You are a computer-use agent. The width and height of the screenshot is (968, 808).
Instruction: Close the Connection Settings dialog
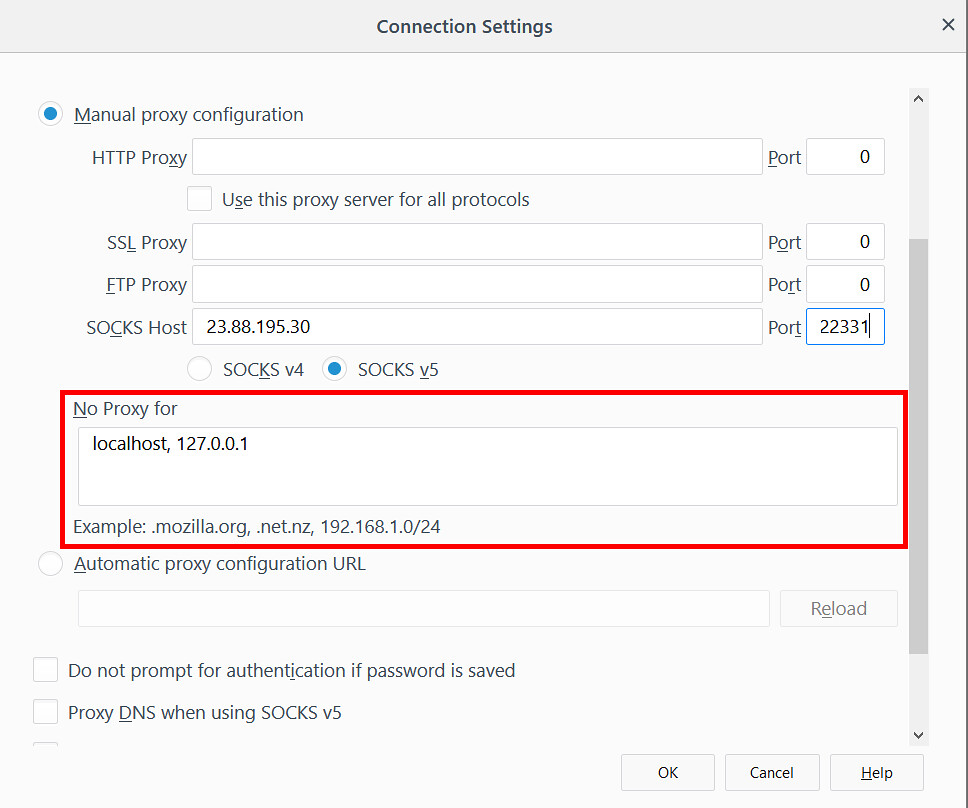pyautogui.click(x=948, y=25)
